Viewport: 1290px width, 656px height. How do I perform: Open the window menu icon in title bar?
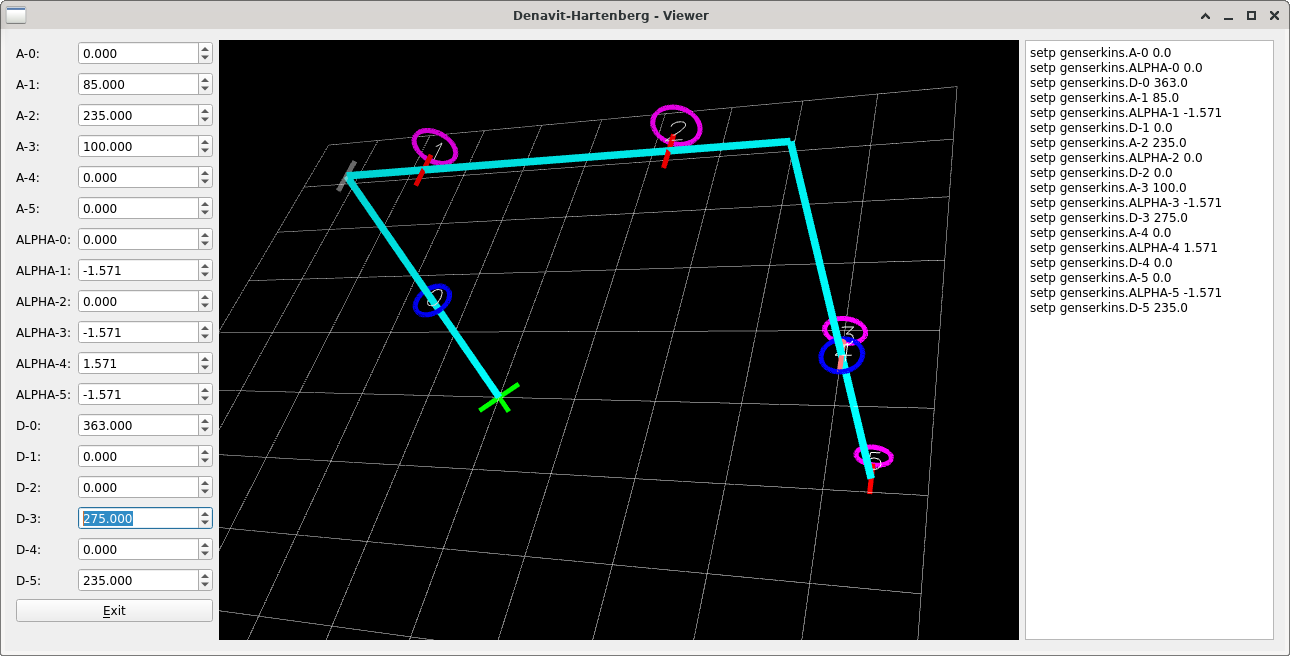[16, 15]
